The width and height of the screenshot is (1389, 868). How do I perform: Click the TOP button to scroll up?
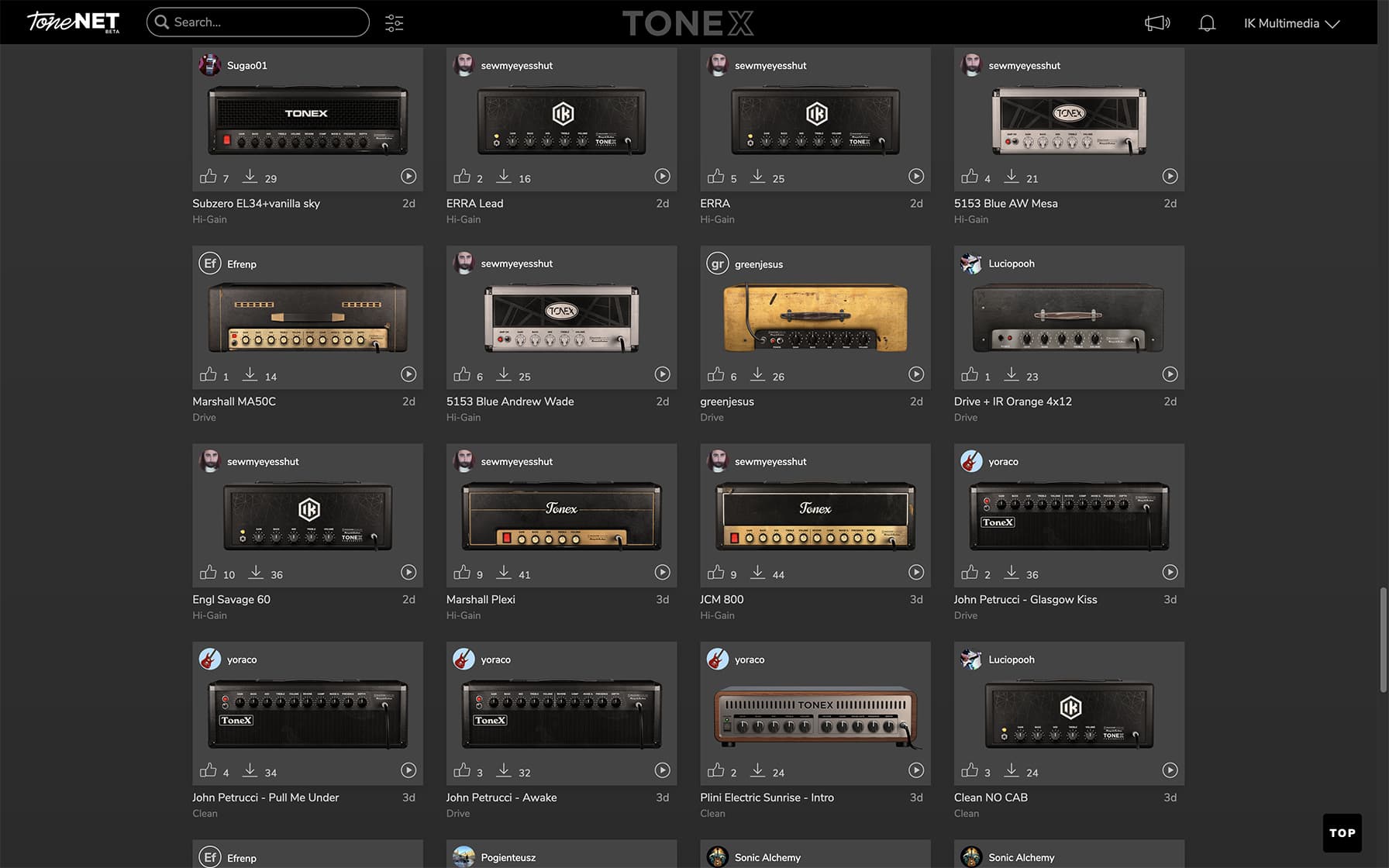pyautogui.click(x=1342, y=832)
